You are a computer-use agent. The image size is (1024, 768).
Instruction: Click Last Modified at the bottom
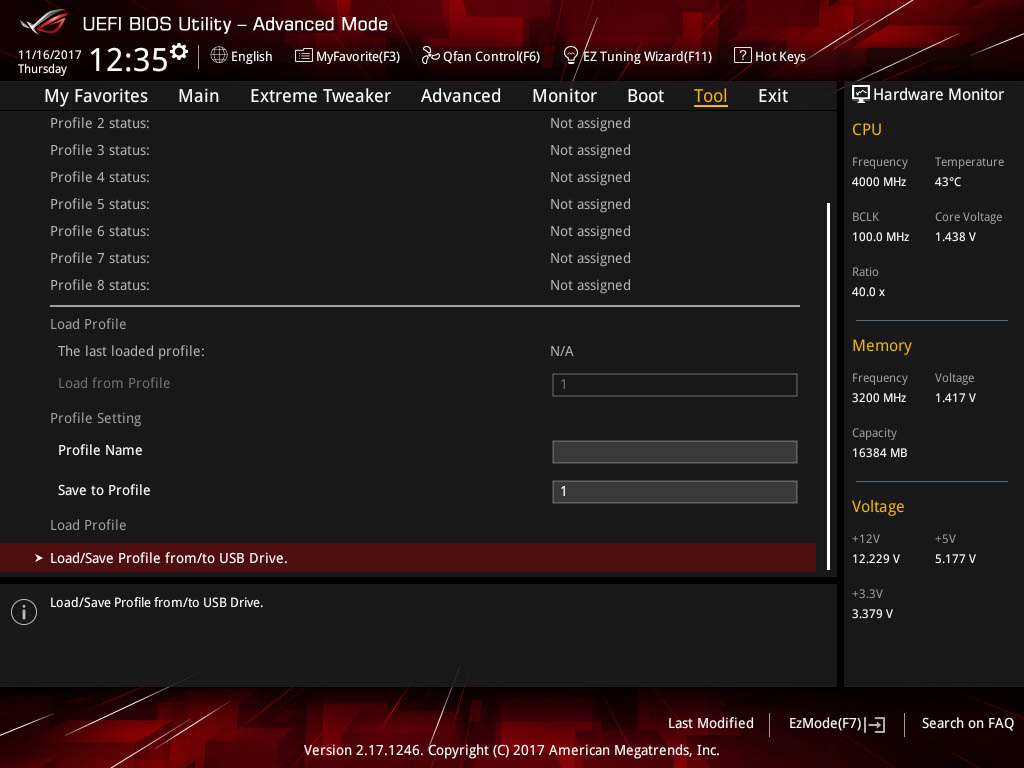tap(711, 723)
